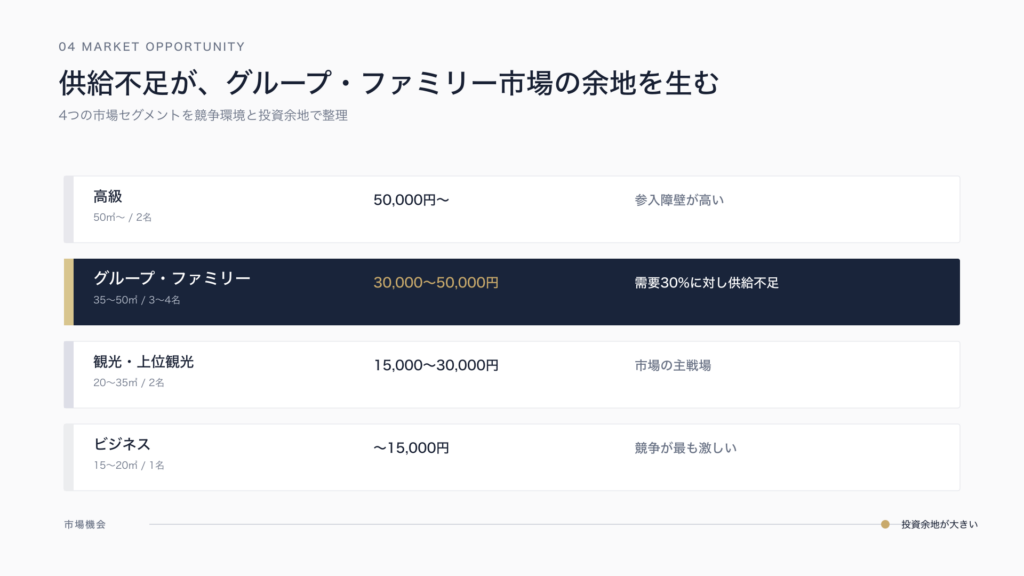Click the main slide headline text
This screenshot has height=576, width=1024.
389,83
